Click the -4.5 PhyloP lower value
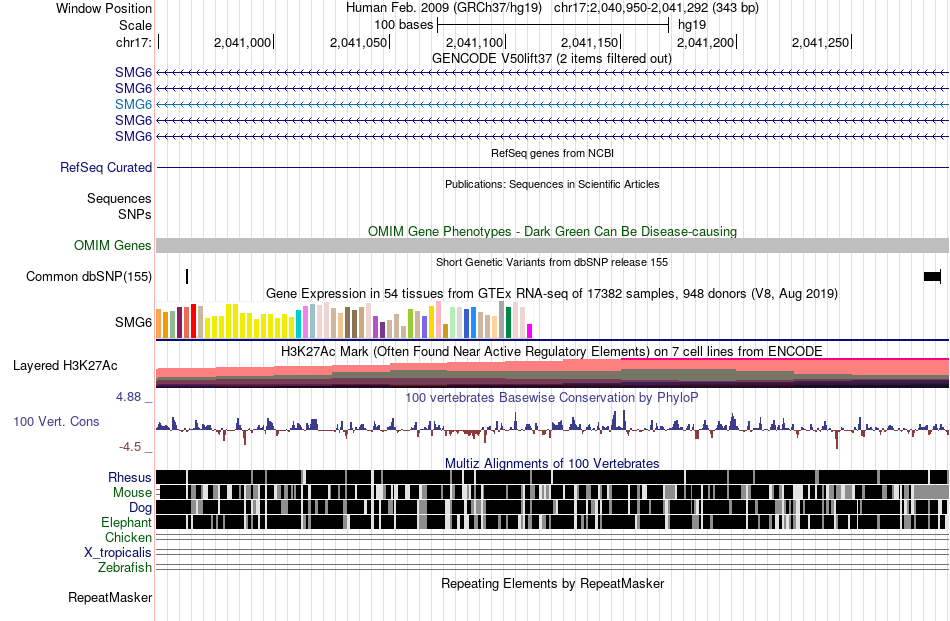 tap(130, 447)
